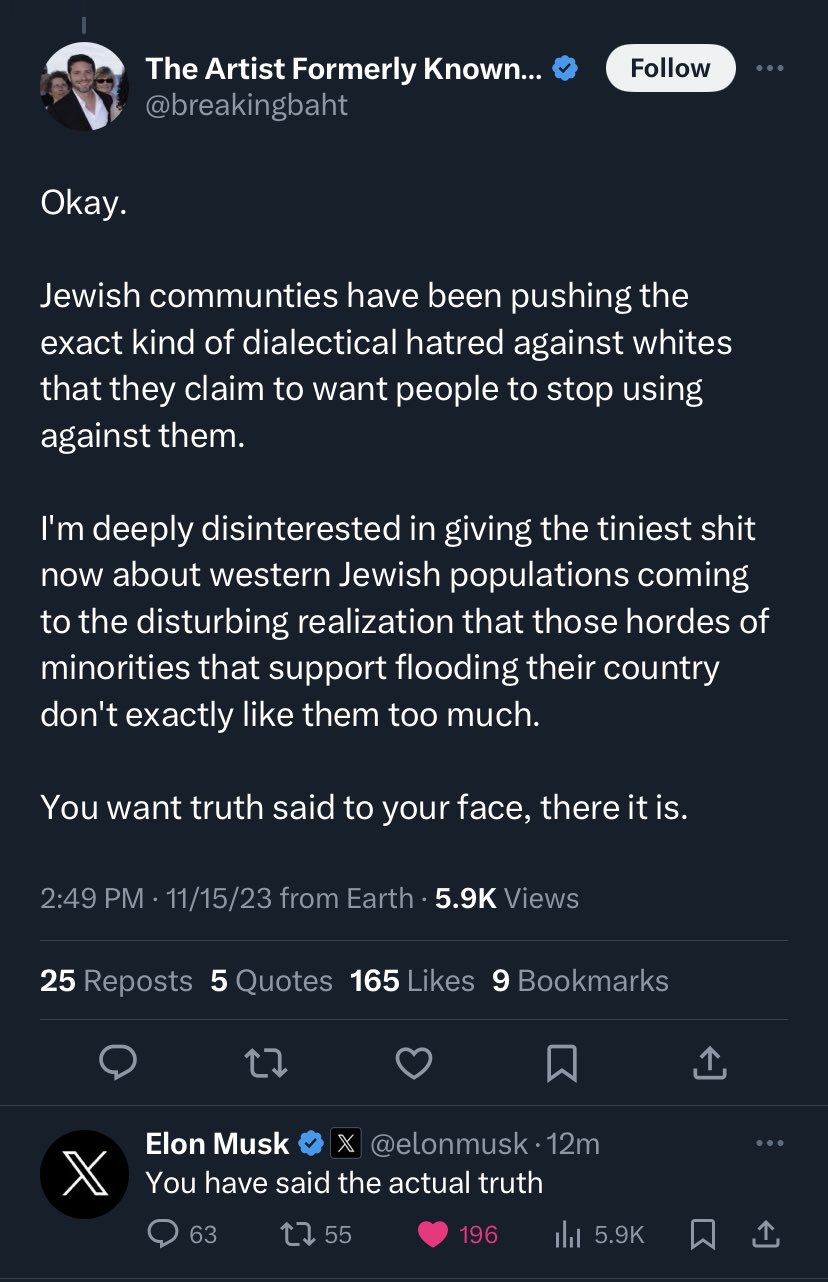Click the repost icon below the tweet
Image resolution: width=828 pixels, height=1282 pixels.
click(266, 1063)
